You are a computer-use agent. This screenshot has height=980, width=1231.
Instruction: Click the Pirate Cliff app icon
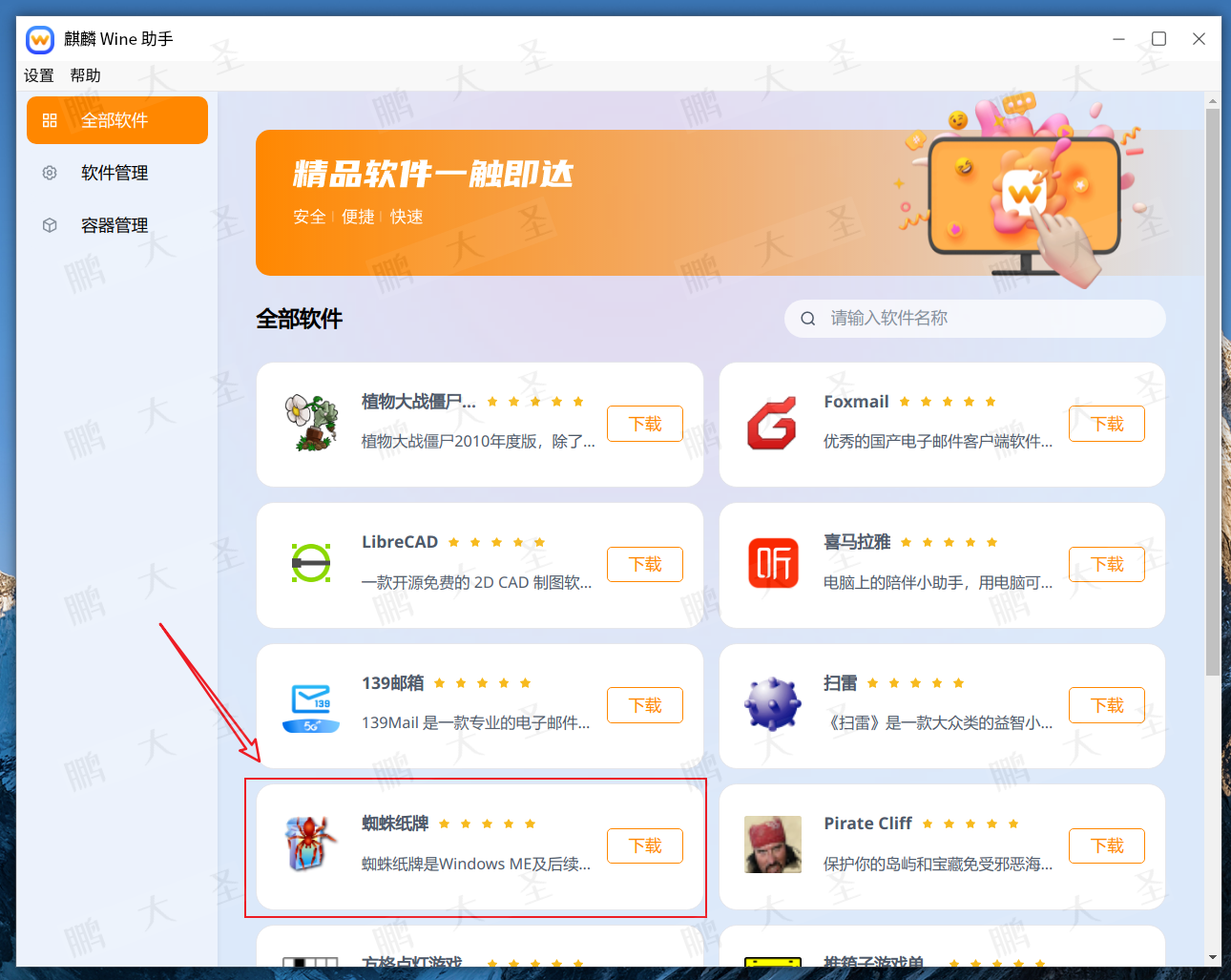click(x=773, y=844)
